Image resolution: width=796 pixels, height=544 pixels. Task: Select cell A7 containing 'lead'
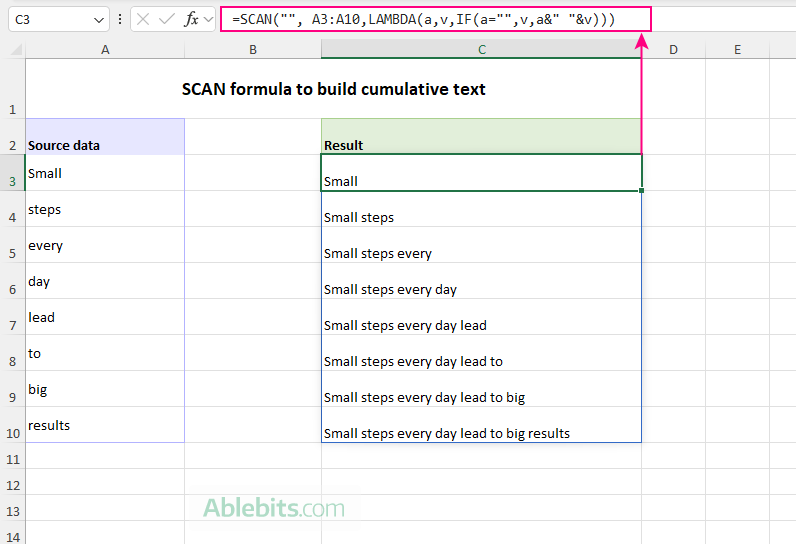(105, 317)
